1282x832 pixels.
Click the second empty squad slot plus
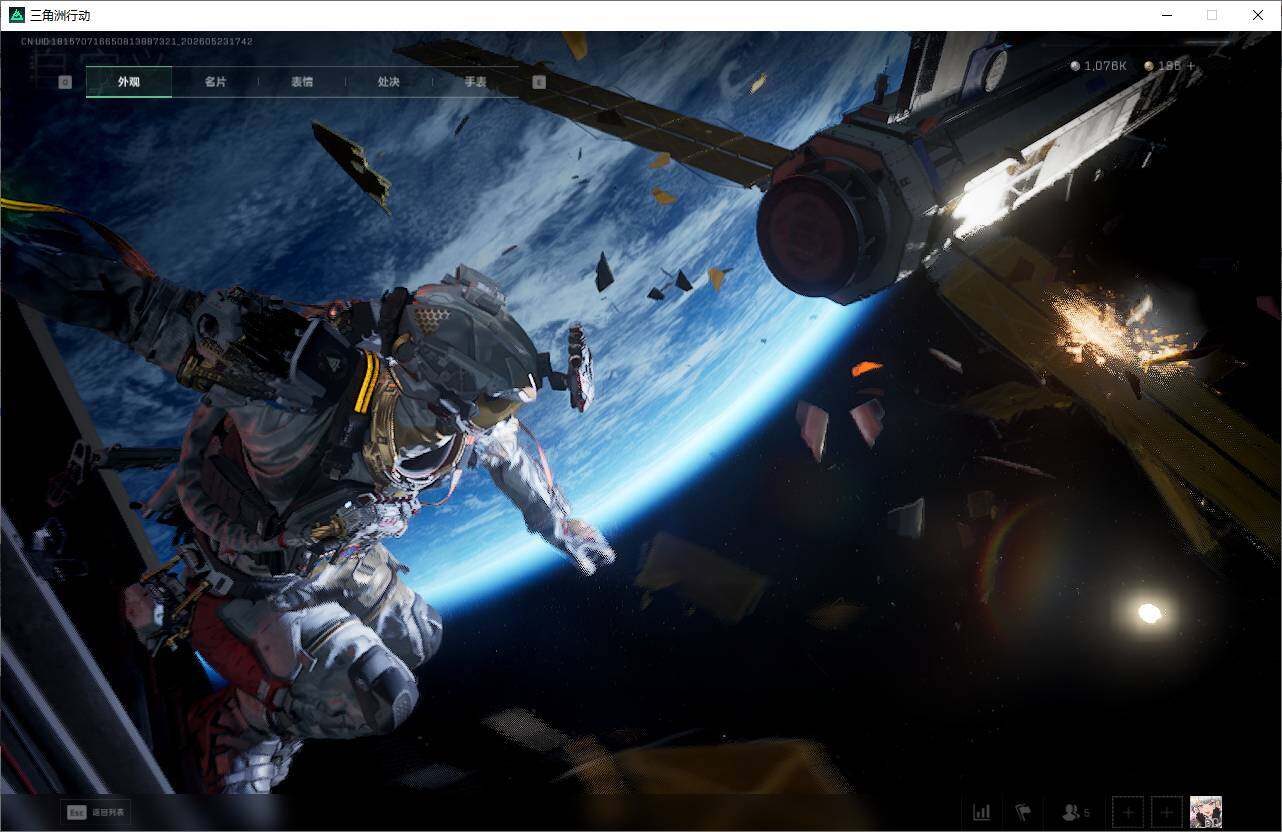click(x=1167, y=812)
